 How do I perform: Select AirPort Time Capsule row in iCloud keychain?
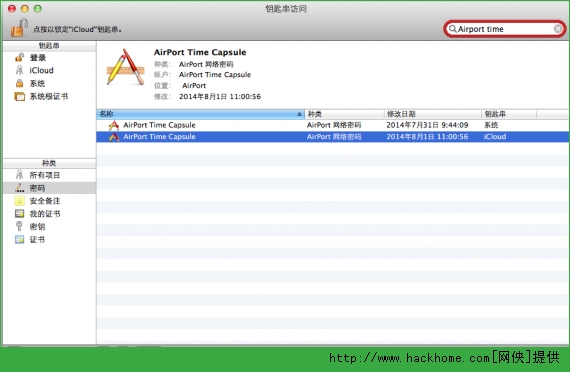[333, 137]
